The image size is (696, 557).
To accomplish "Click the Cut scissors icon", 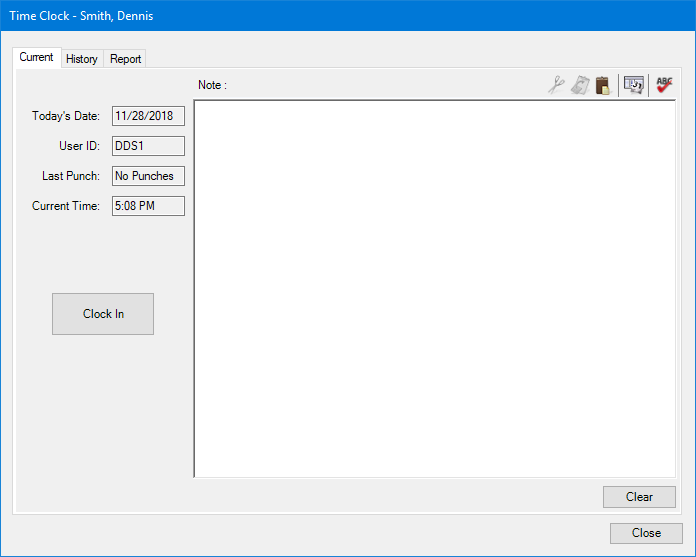I will pos(556,86).
